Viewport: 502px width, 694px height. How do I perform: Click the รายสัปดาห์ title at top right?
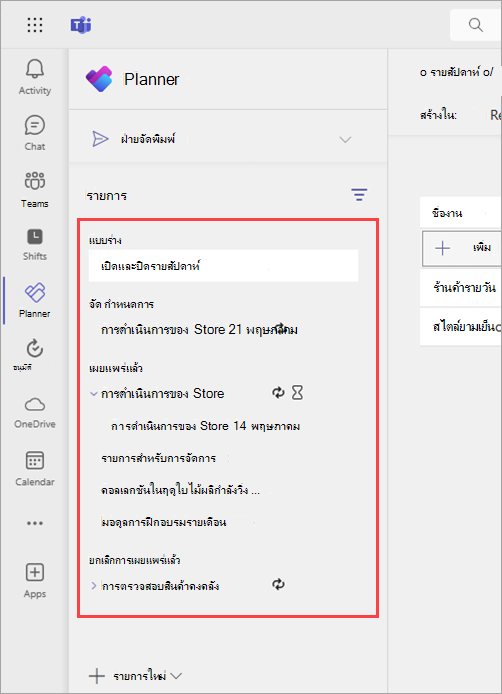(456, 72)
